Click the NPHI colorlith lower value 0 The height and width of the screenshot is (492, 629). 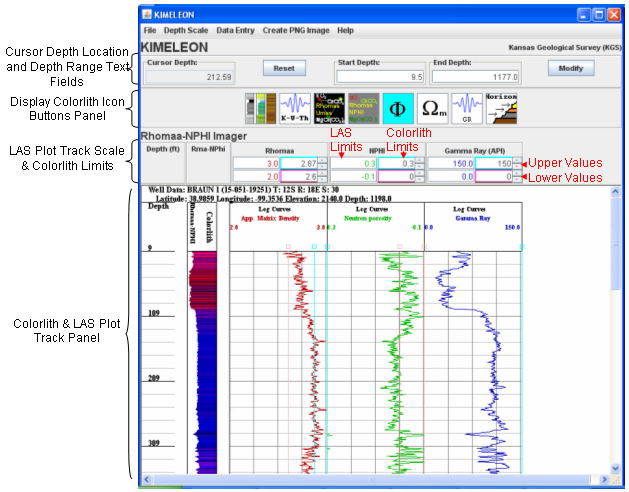coord(397,177)
